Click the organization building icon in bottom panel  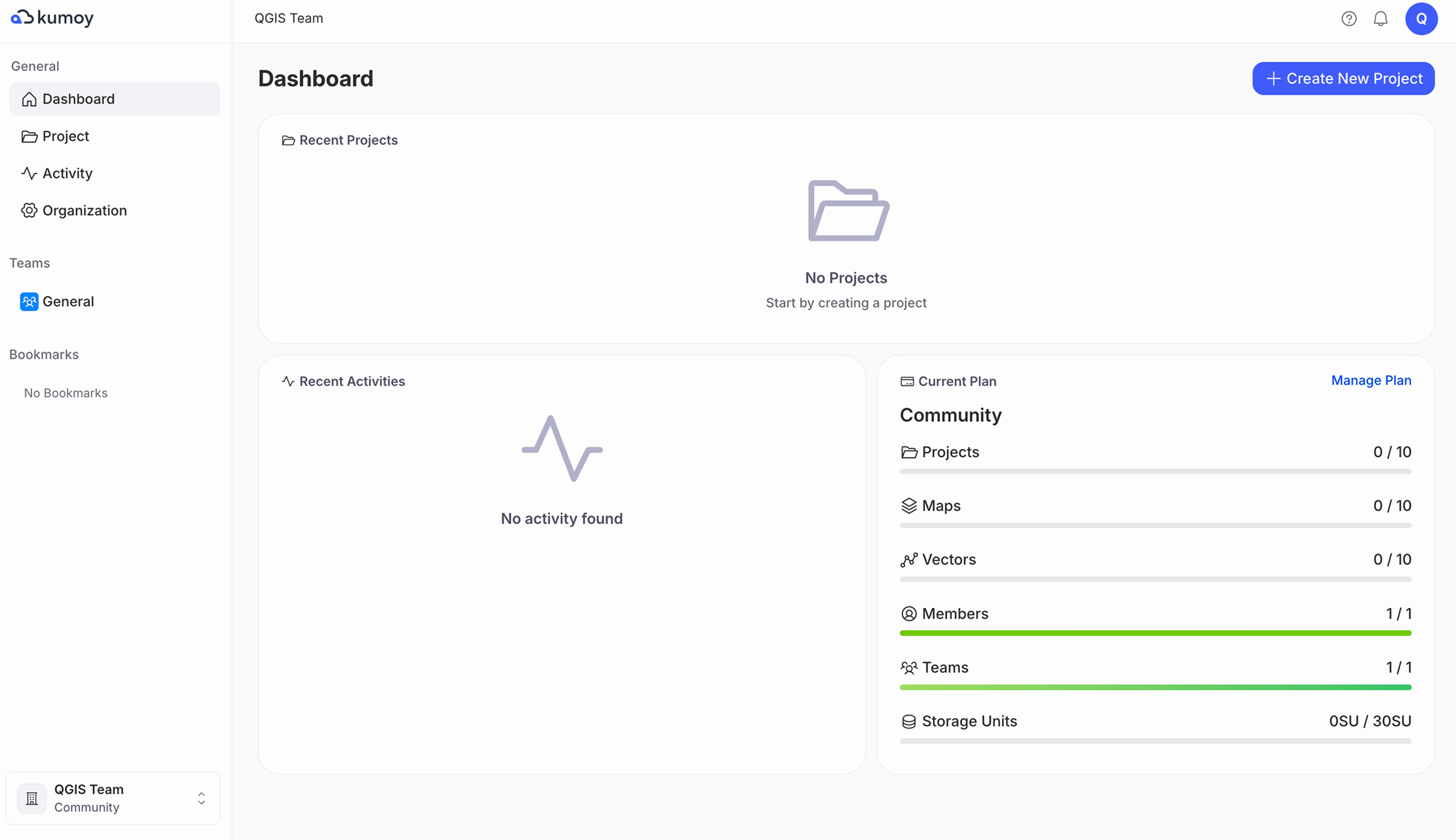click(x=32, y=798)
